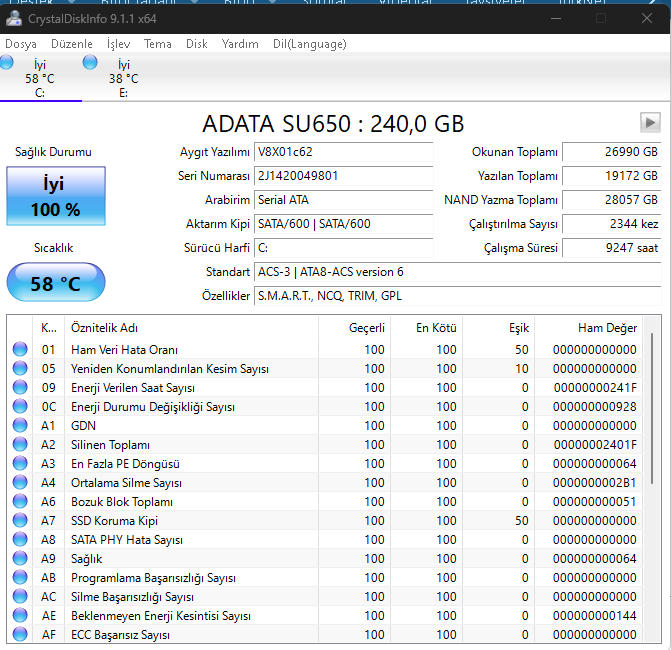
Task: Click the İyi 100 % health status button
Action: [x=55, y=196]
